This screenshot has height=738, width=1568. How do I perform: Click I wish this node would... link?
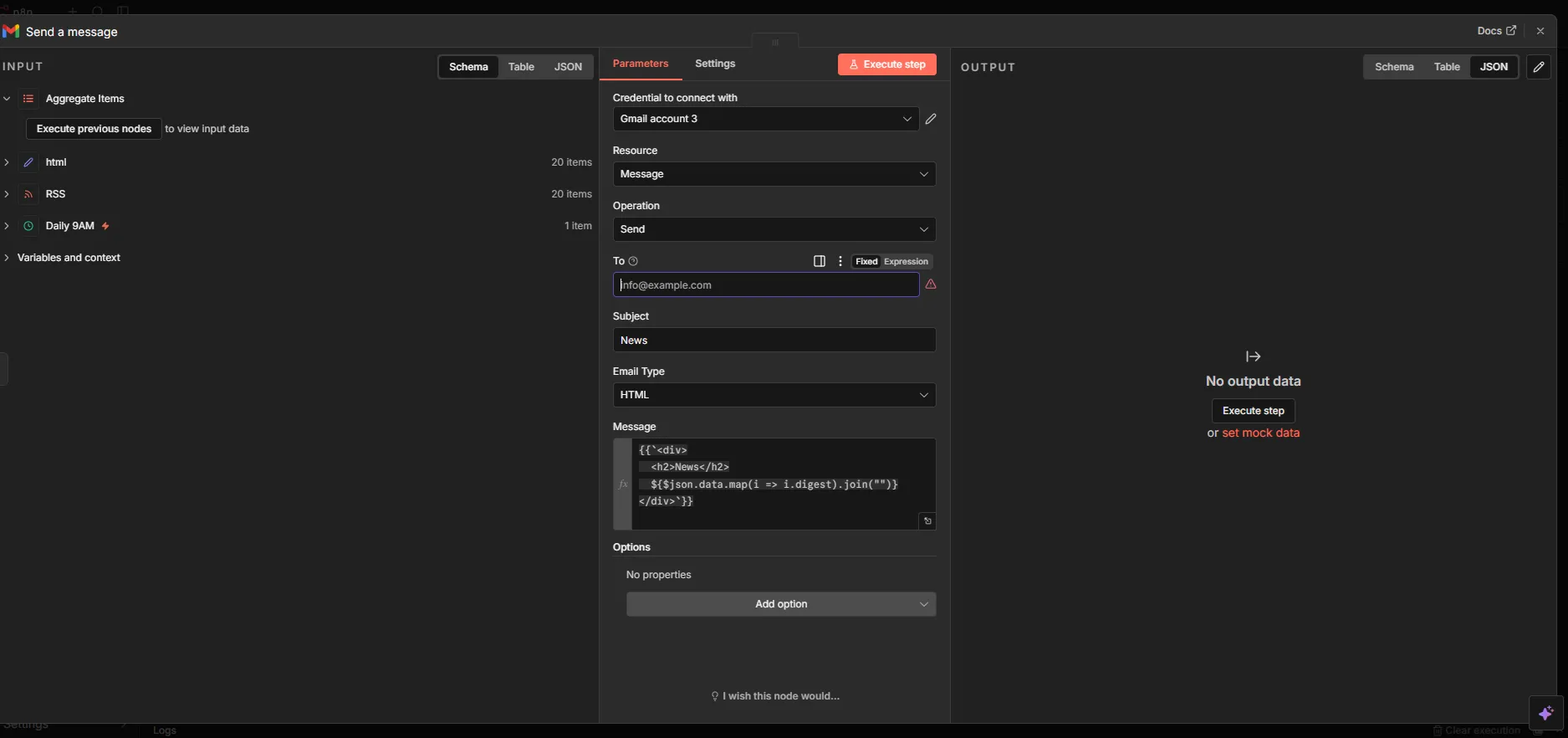pos(774,696)
